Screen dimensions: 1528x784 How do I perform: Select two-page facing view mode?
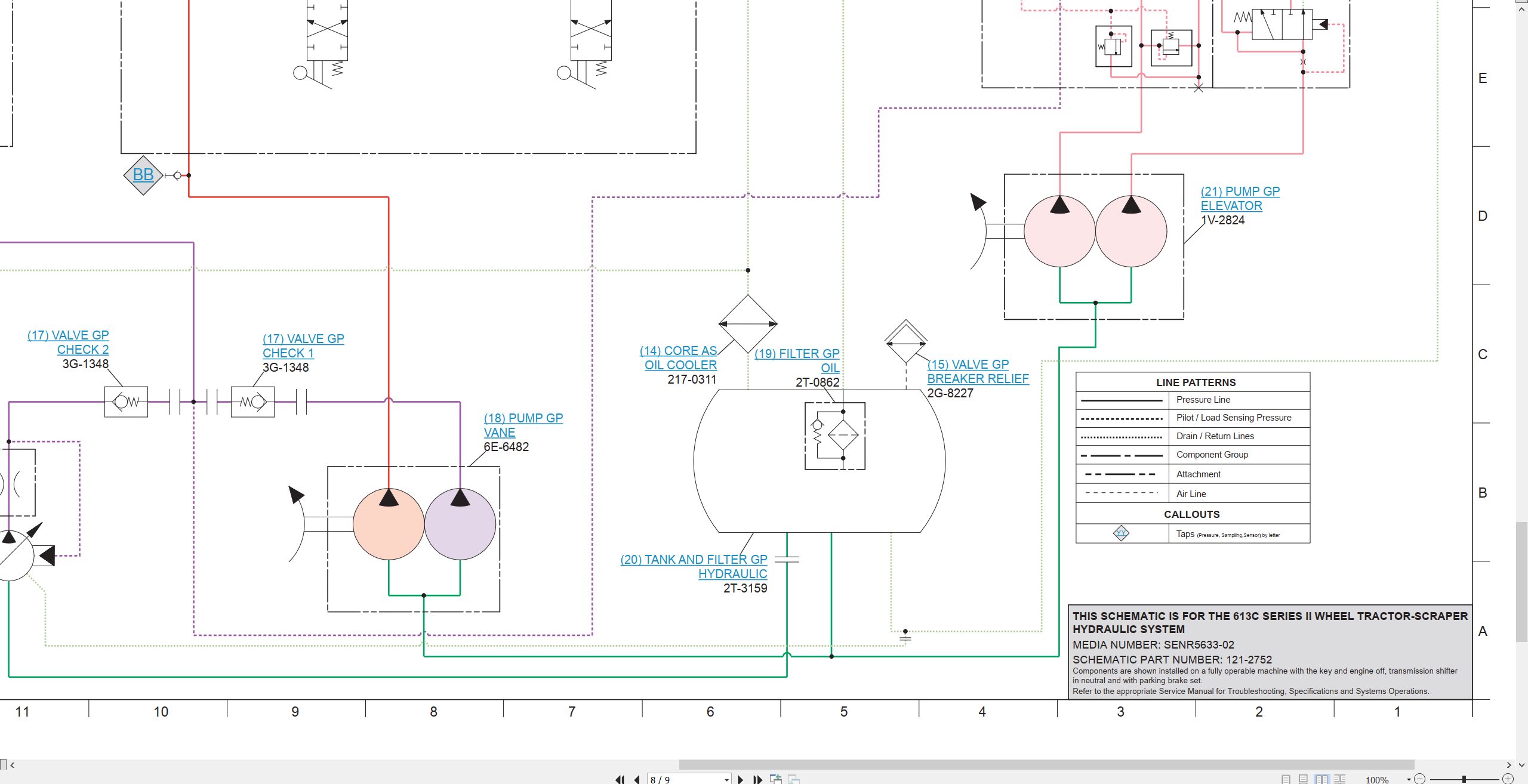pyautogui.click(x=1321, y=779)
